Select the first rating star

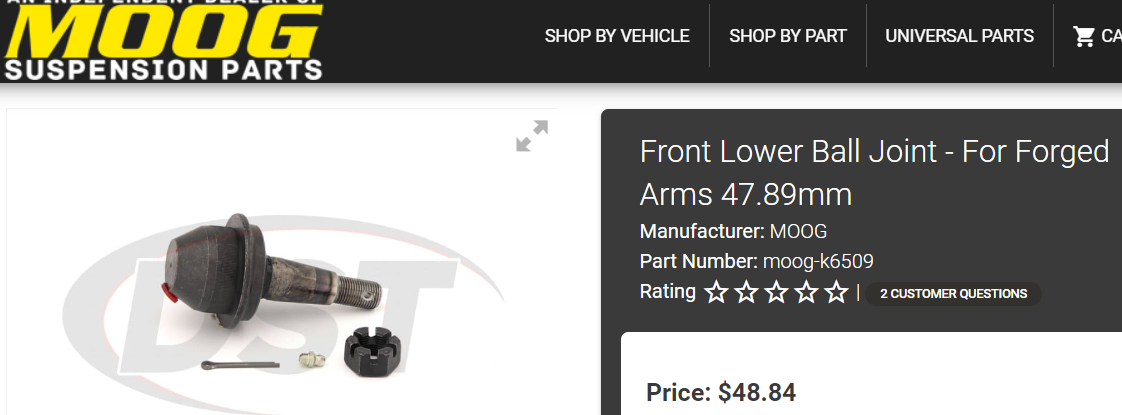coord(716,292)
